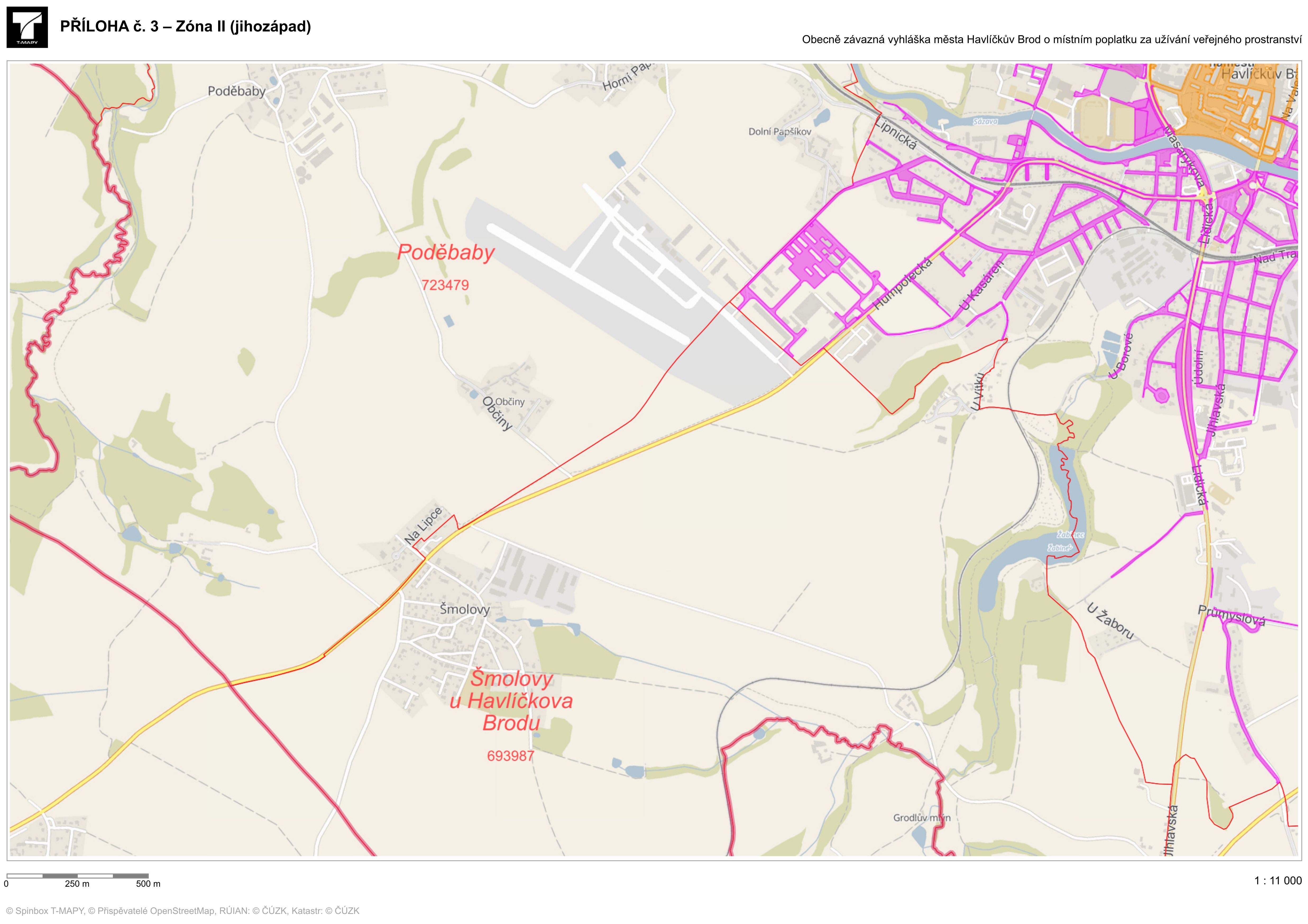Click cadastral number 693987
1308x924 pixels.
(511, 756)
